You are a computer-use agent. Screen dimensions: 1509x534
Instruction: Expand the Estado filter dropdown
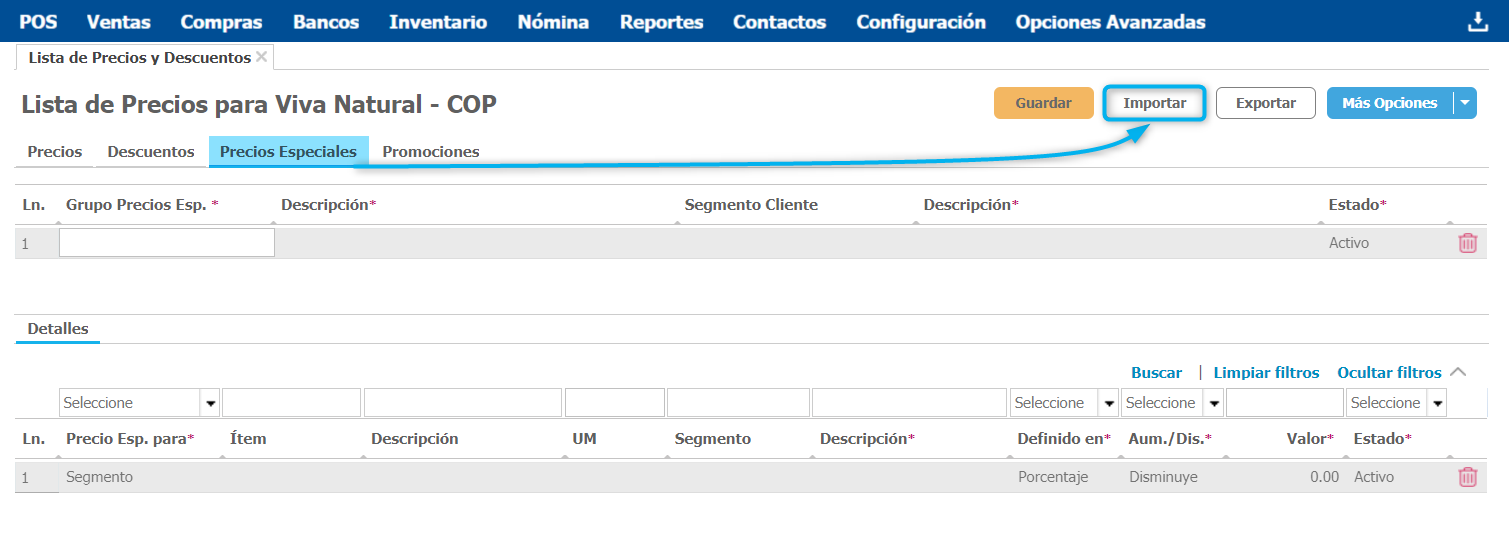(1437, 403)
